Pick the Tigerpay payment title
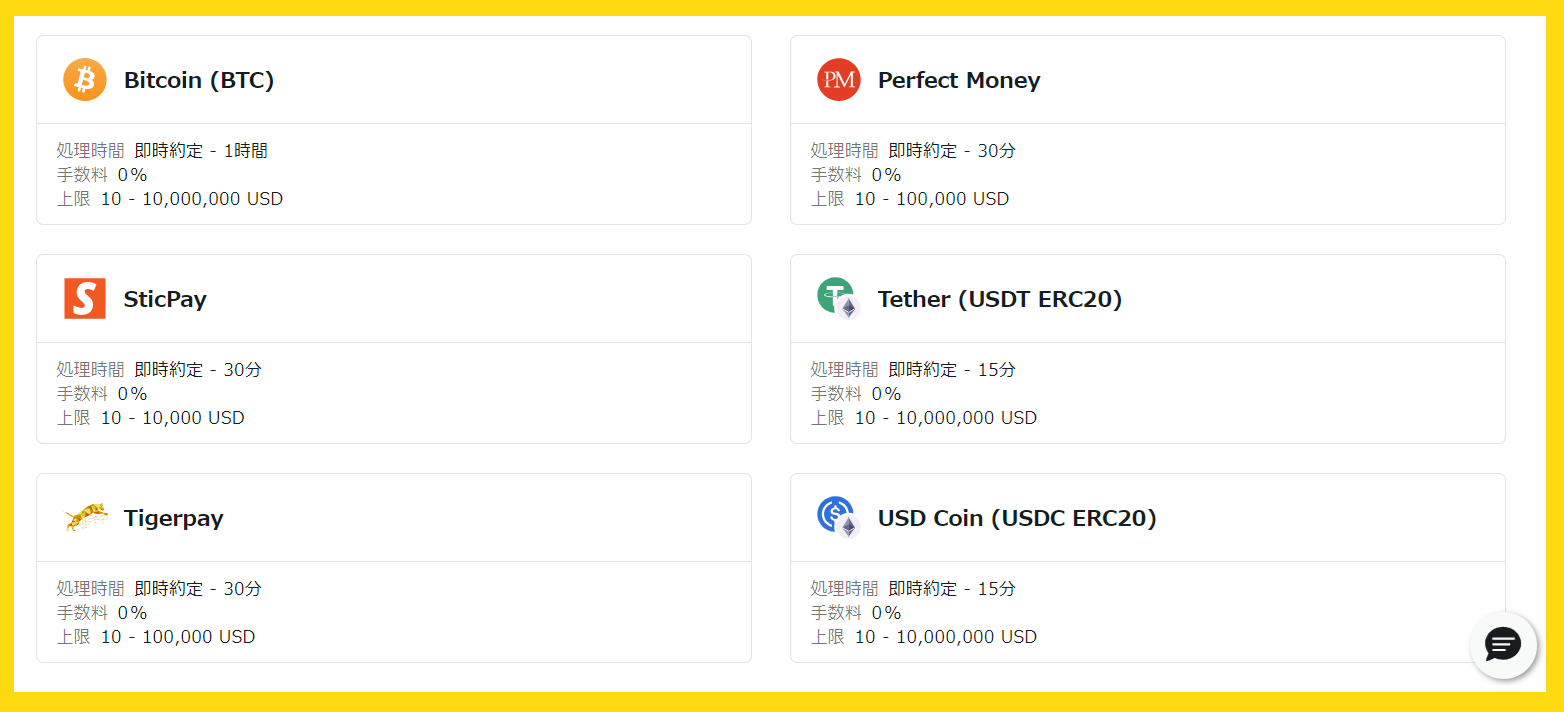The height and width of the screenshot is (712, 1564). click(x=174, y=518)
